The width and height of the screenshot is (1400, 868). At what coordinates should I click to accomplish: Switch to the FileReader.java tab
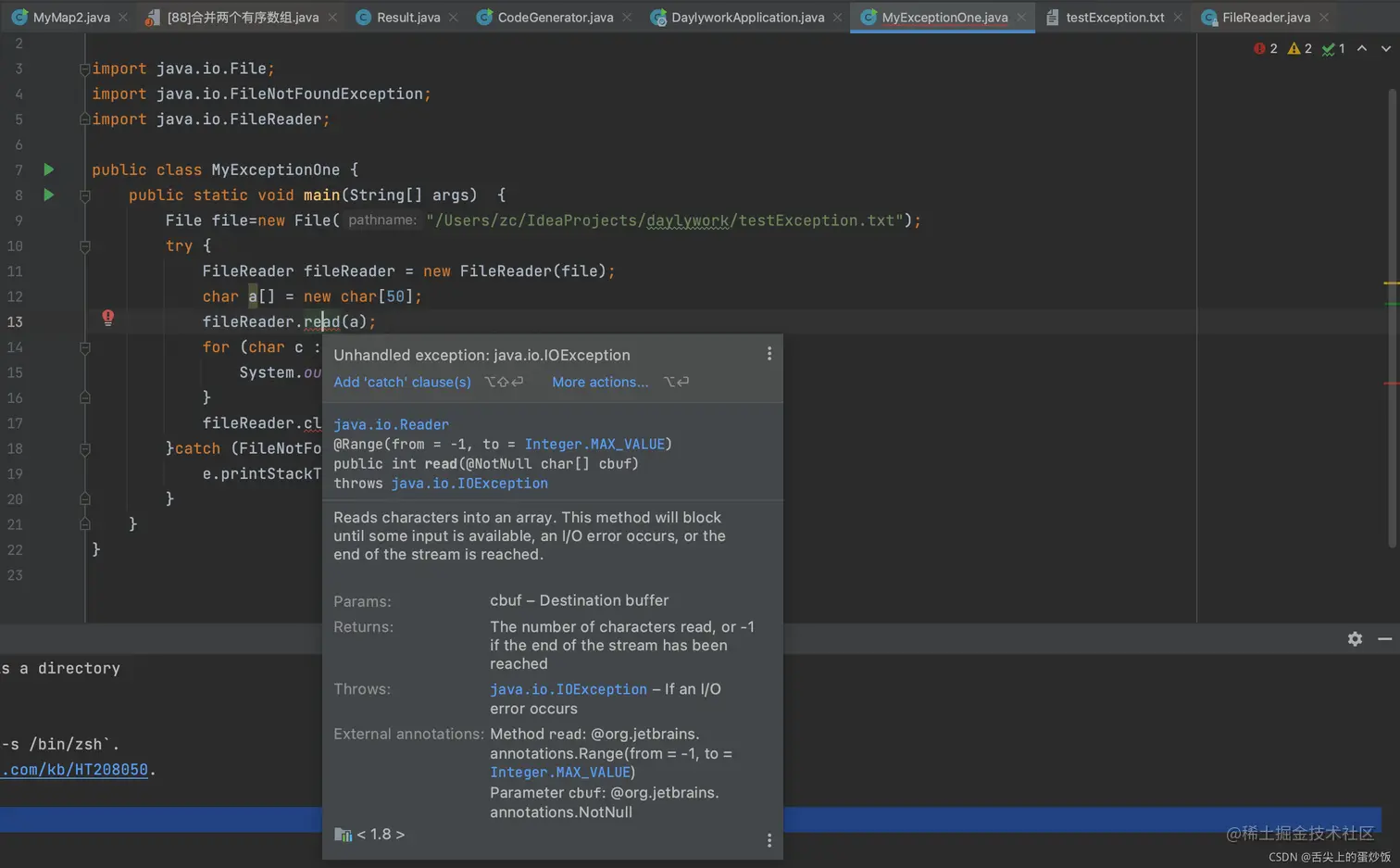(1266, 17)
